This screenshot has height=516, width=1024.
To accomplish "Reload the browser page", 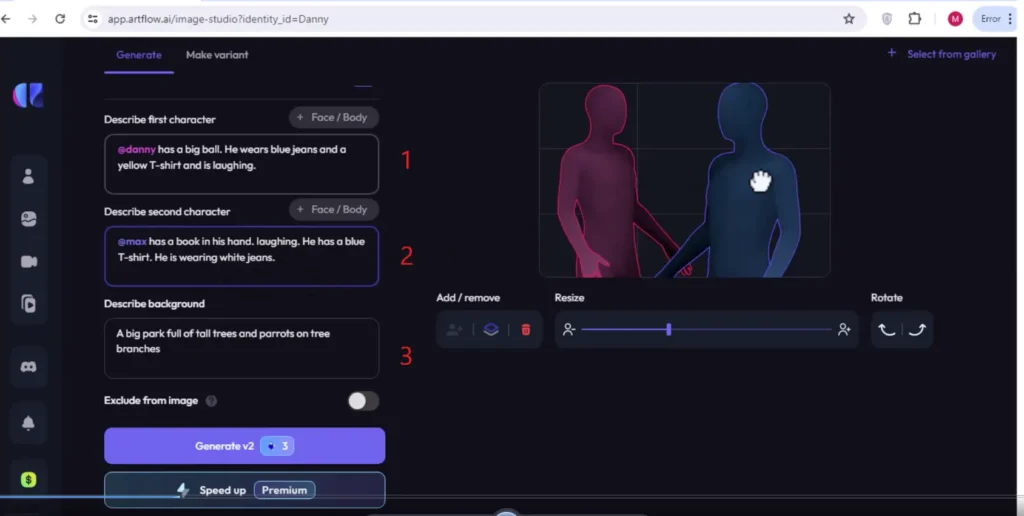I will click(x=60, y=19).
